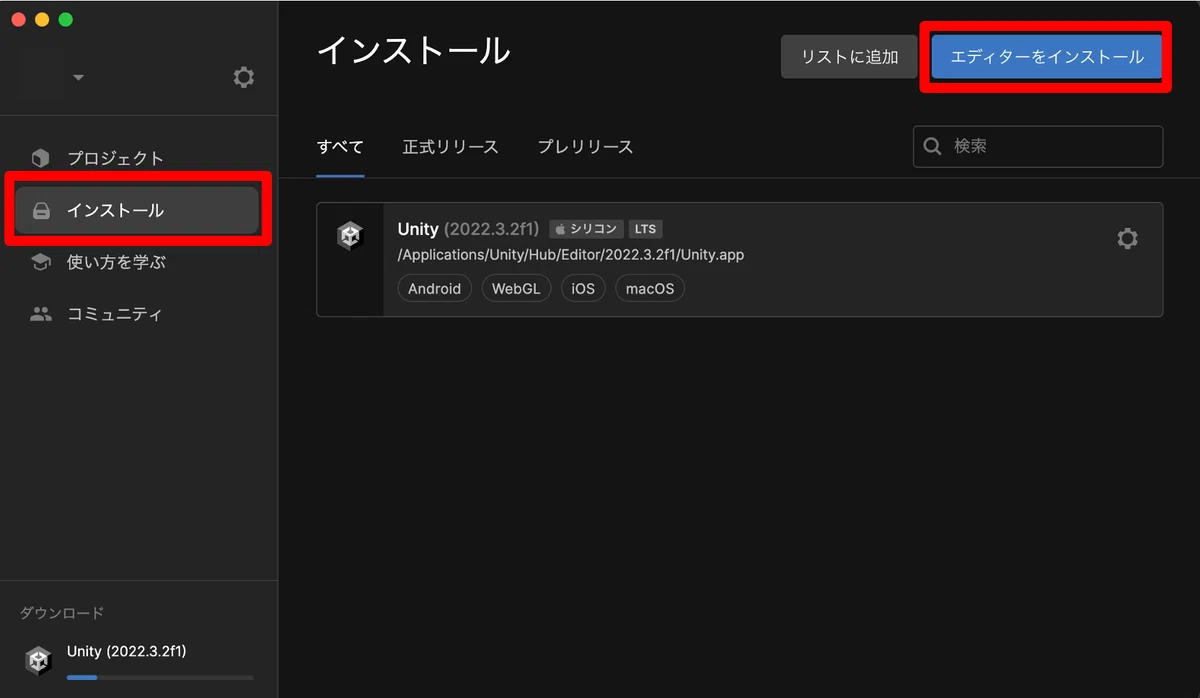Select インストール in the sidebar
This screenshot has width=1200, height=698.
[x=138, y=211]
